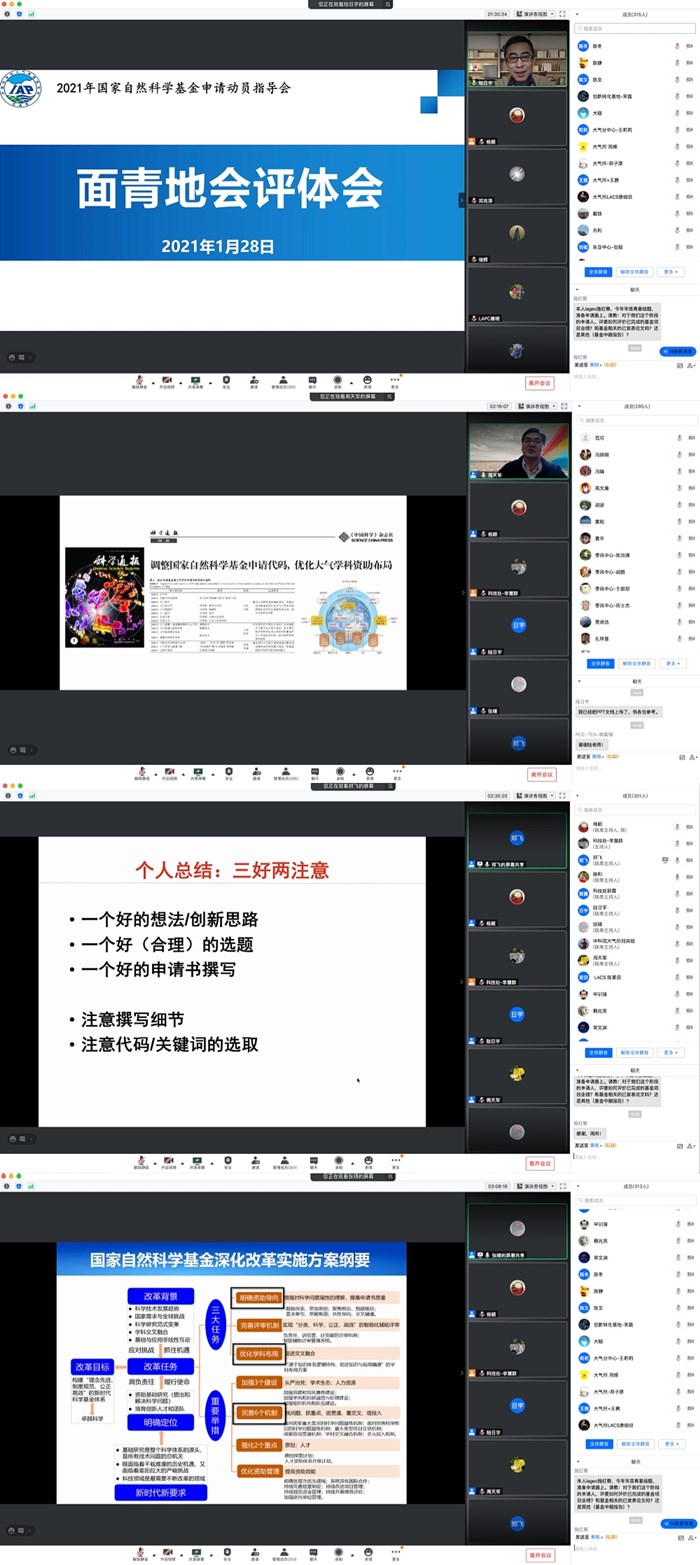The image size is (700, 1565).
Task: Select 陆日宇's video thumbnail beside 面青地会评体会 slide
Action: (516, 58)
